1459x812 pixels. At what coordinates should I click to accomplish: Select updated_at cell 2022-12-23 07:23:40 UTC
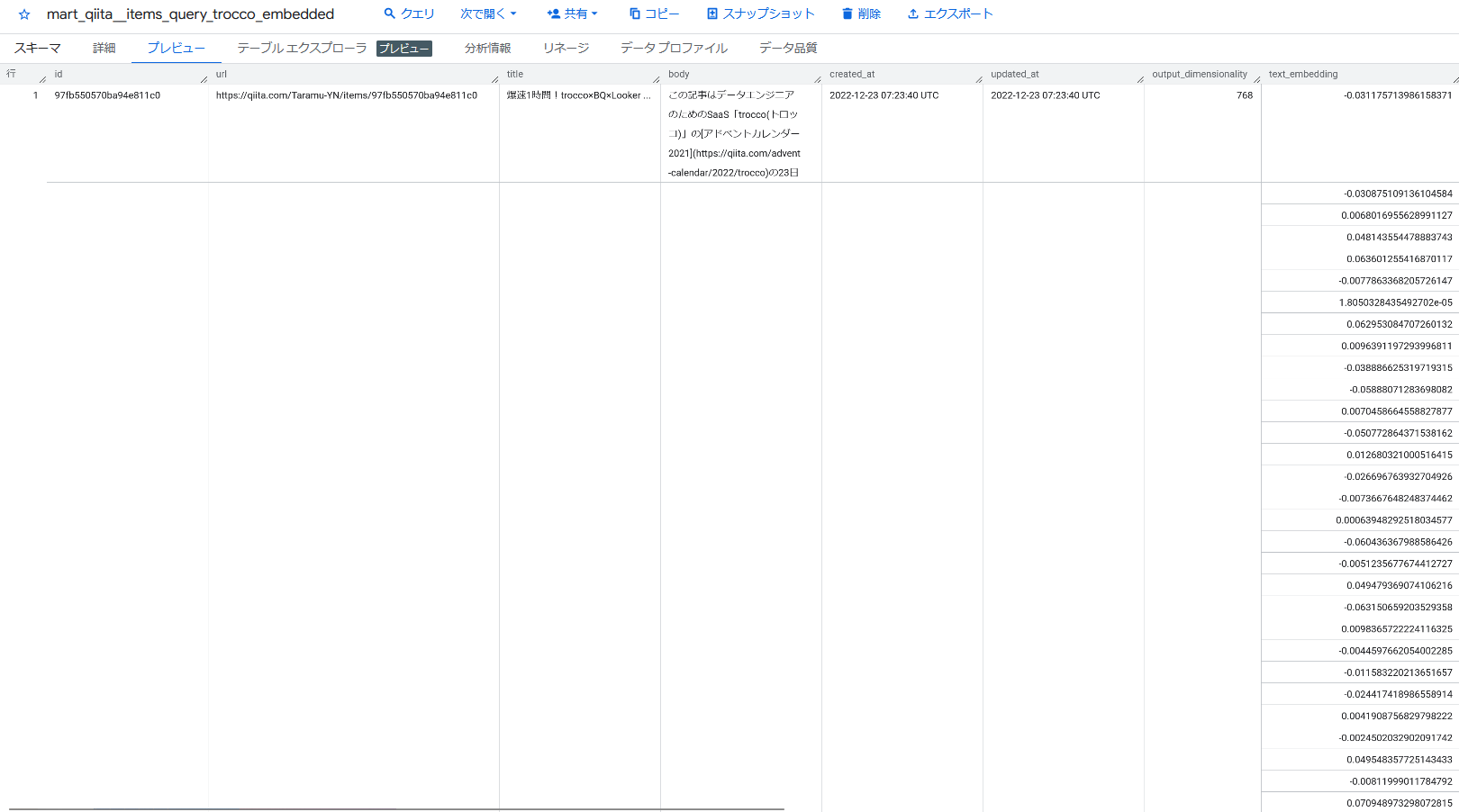(x=1046, y=95)
